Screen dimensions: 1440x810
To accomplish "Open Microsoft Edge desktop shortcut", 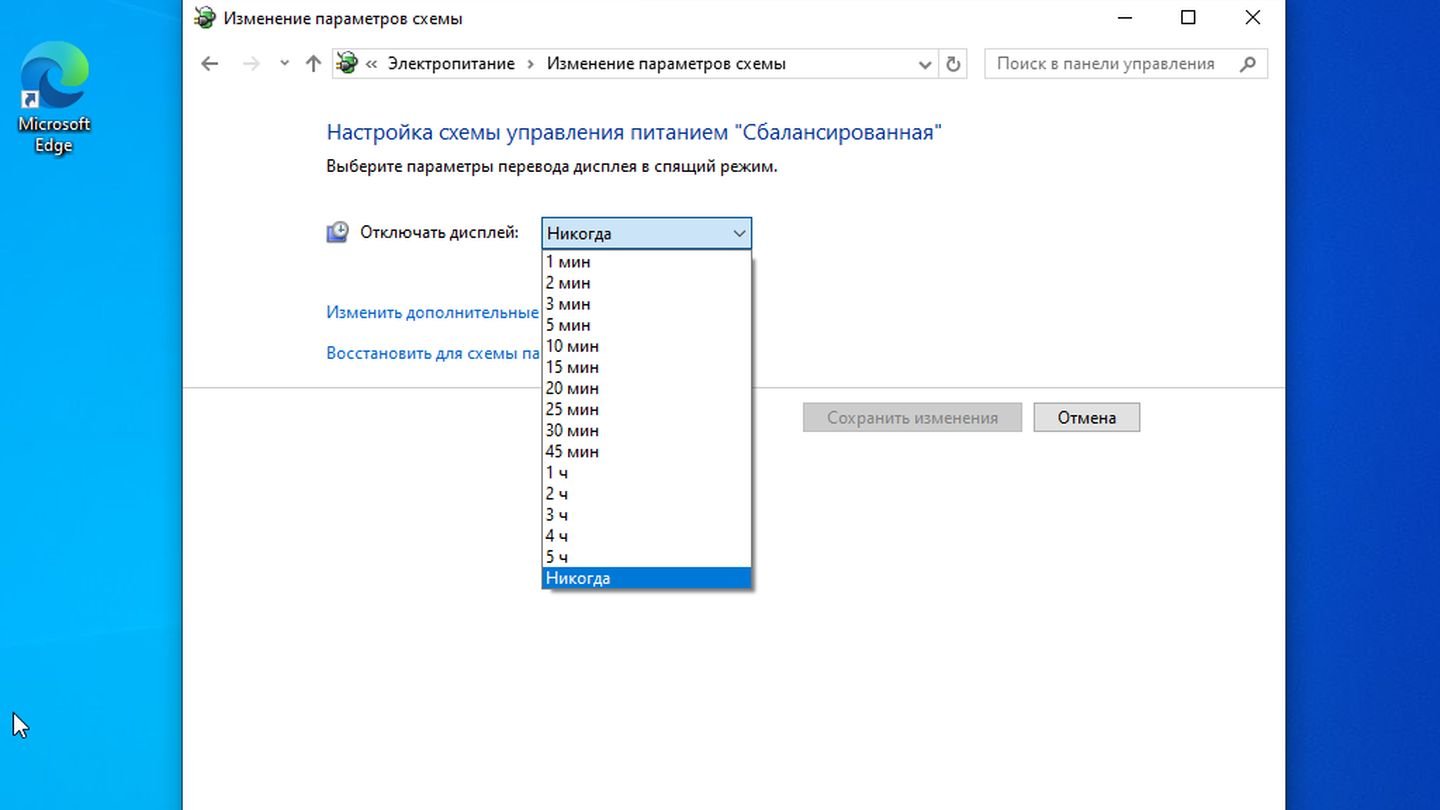I will 54,97.
